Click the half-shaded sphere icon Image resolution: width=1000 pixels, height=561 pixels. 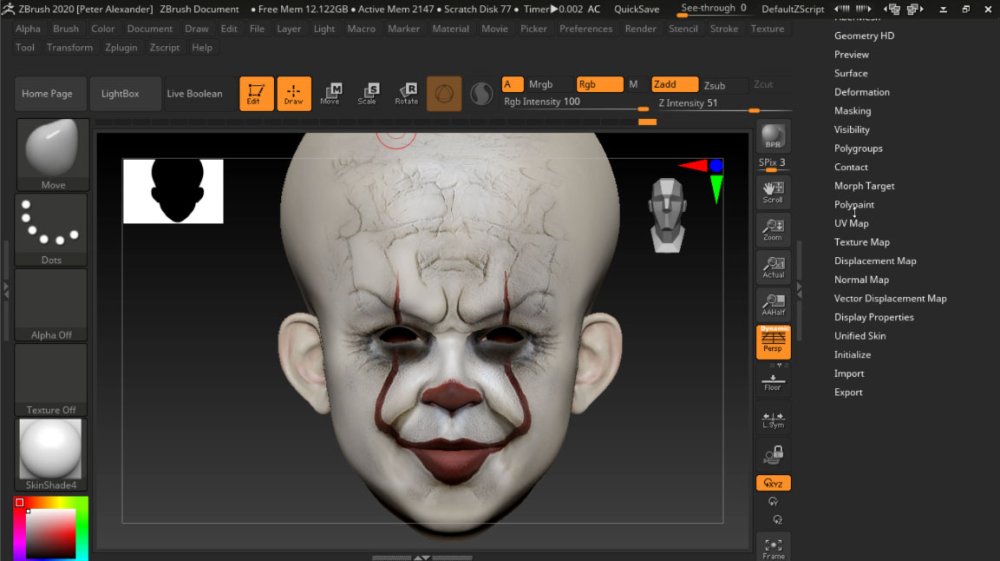482,94
